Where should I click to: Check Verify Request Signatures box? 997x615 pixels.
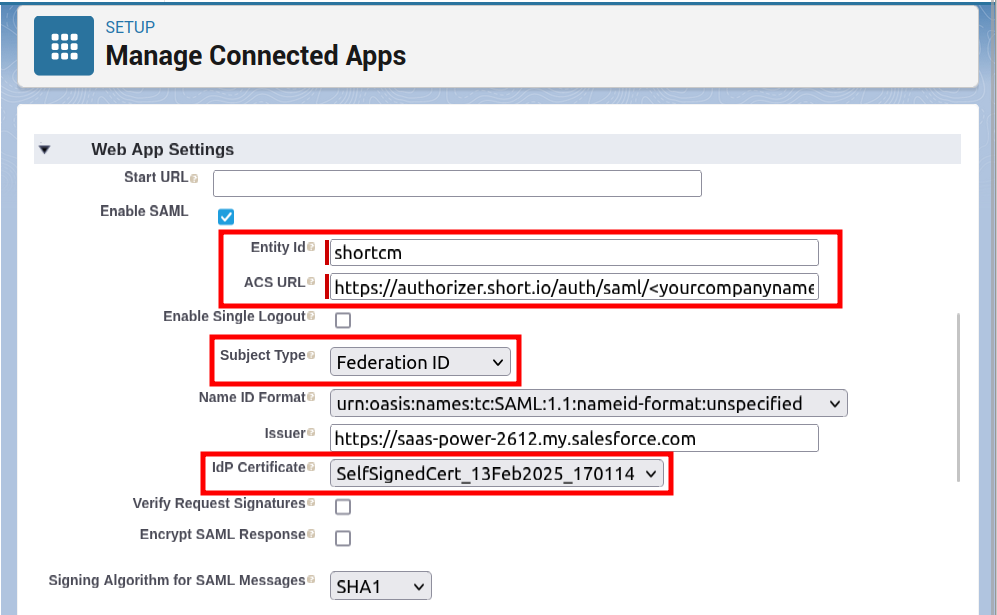(x=342, y=506)
